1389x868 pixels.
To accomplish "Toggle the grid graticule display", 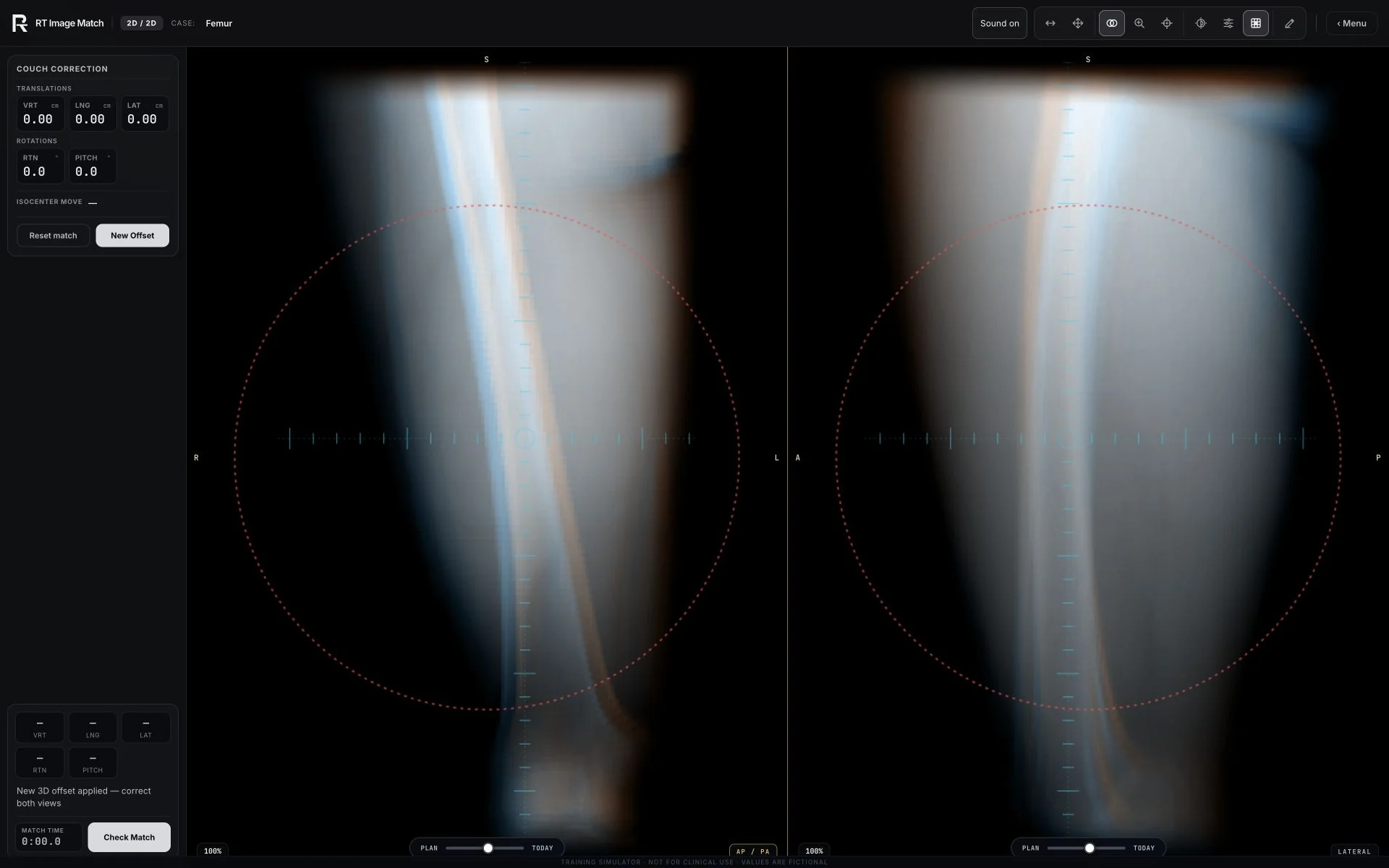I will (x=1256, y=23).
